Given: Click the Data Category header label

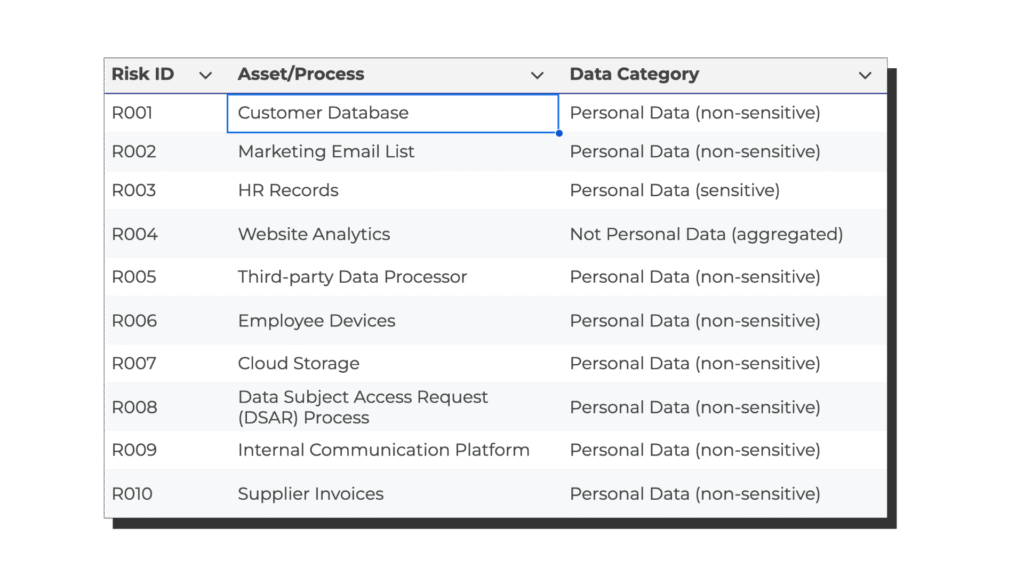Looking at the screenshot, I should [634, 74].
